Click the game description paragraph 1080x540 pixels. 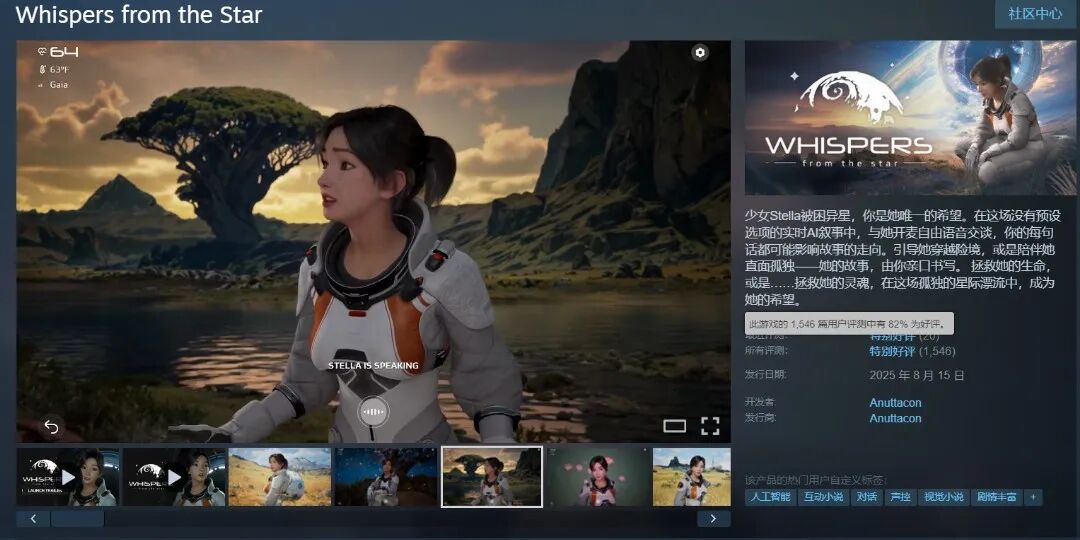pos(903,258)
